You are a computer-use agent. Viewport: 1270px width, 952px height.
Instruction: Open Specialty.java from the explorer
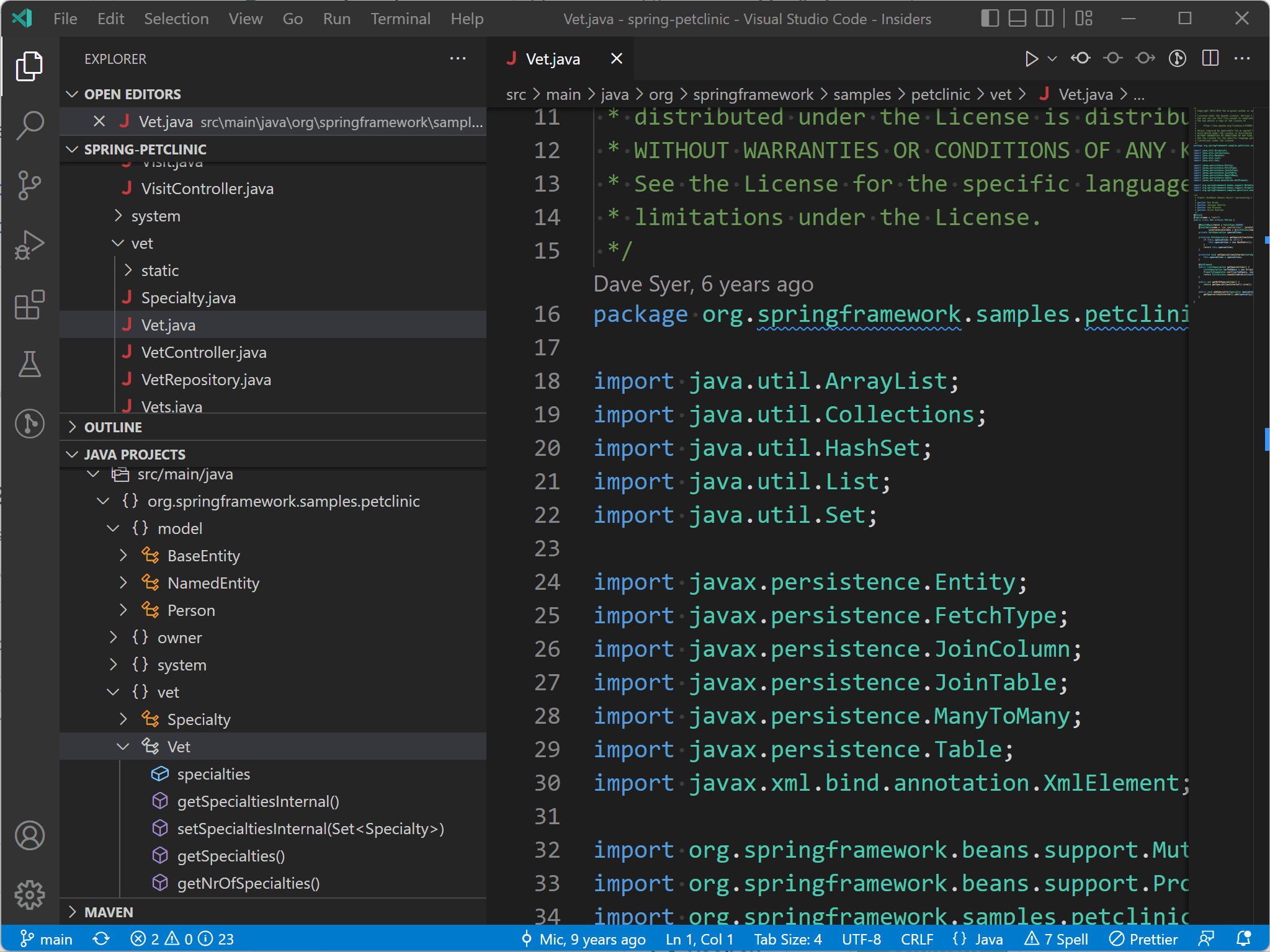click(x=188, y=297)
